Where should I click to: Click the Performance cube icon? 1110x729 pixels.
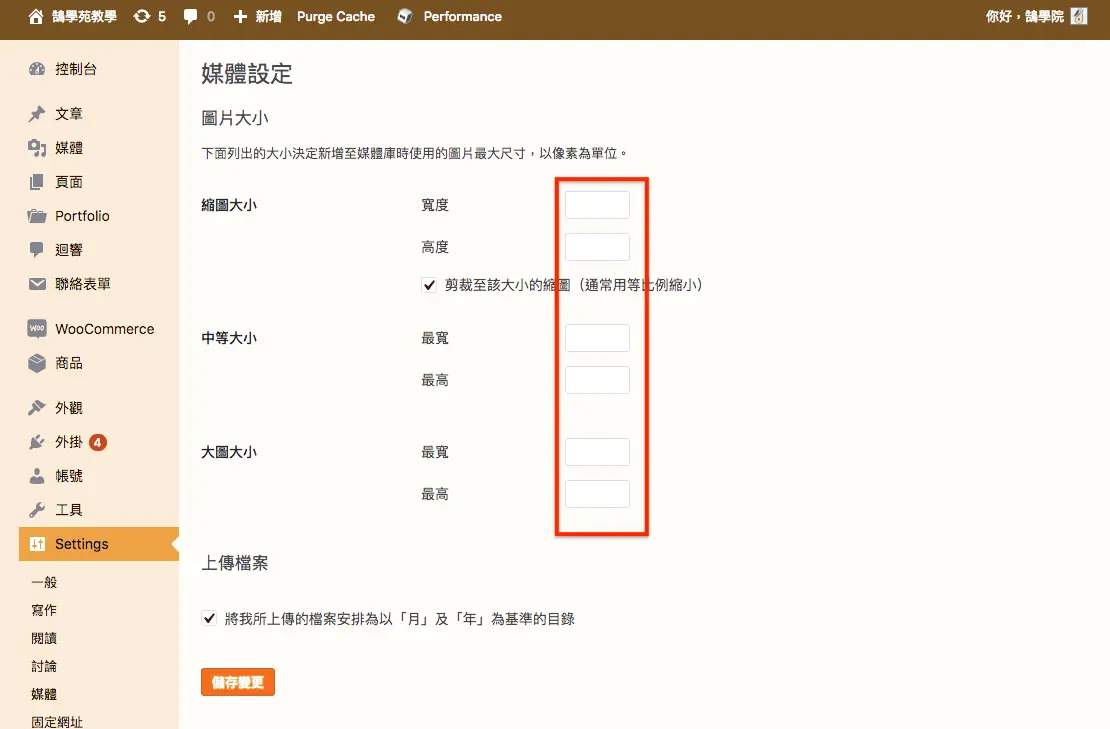click(405, 16)
